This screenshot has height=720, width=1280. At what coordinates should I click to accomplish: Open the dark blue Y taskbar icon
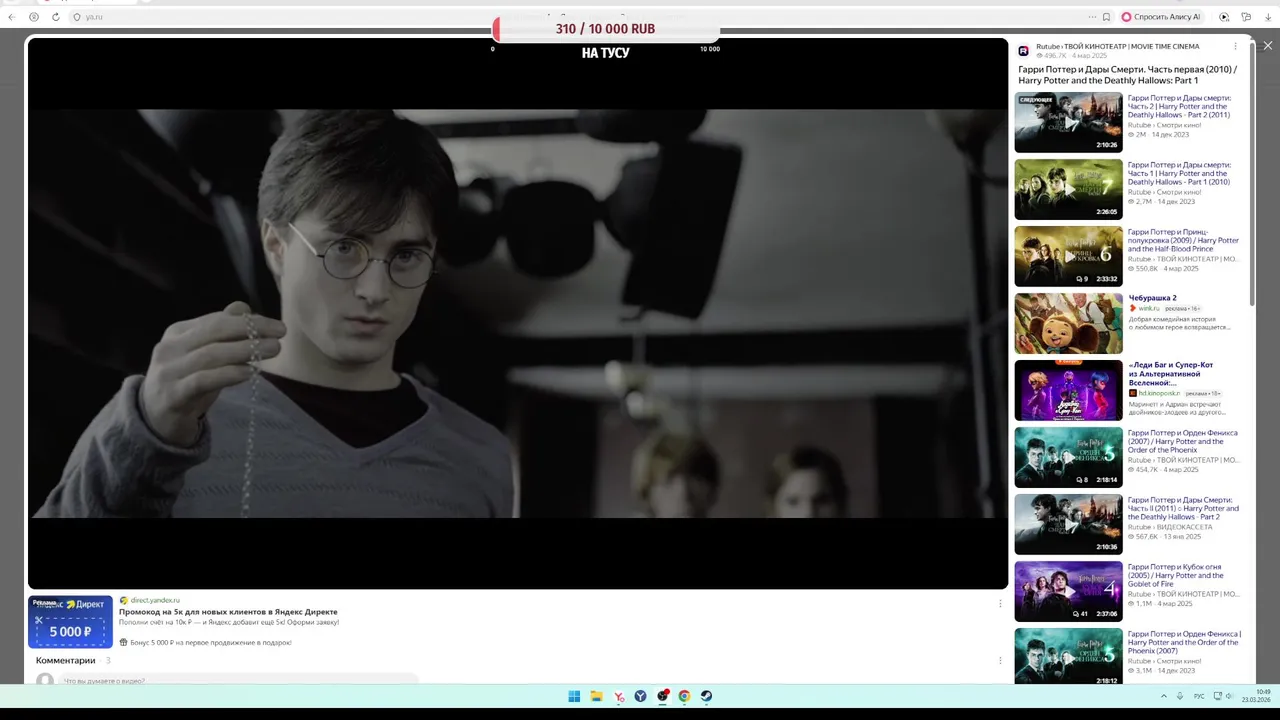coord(641,696)
